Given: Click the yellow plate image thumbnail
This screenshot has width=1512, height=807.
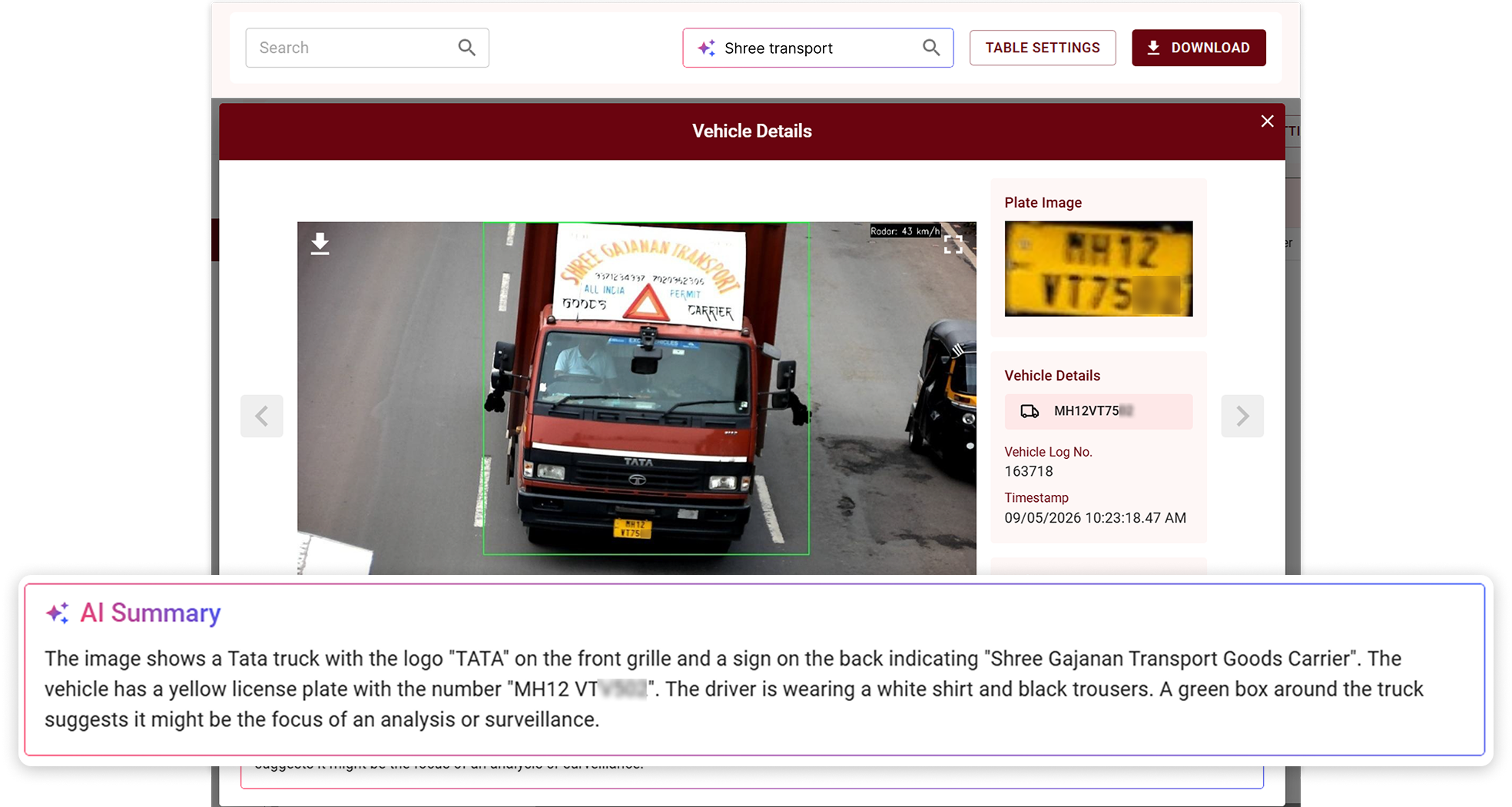Looking at the screenshot, I should pos(1099,269).
